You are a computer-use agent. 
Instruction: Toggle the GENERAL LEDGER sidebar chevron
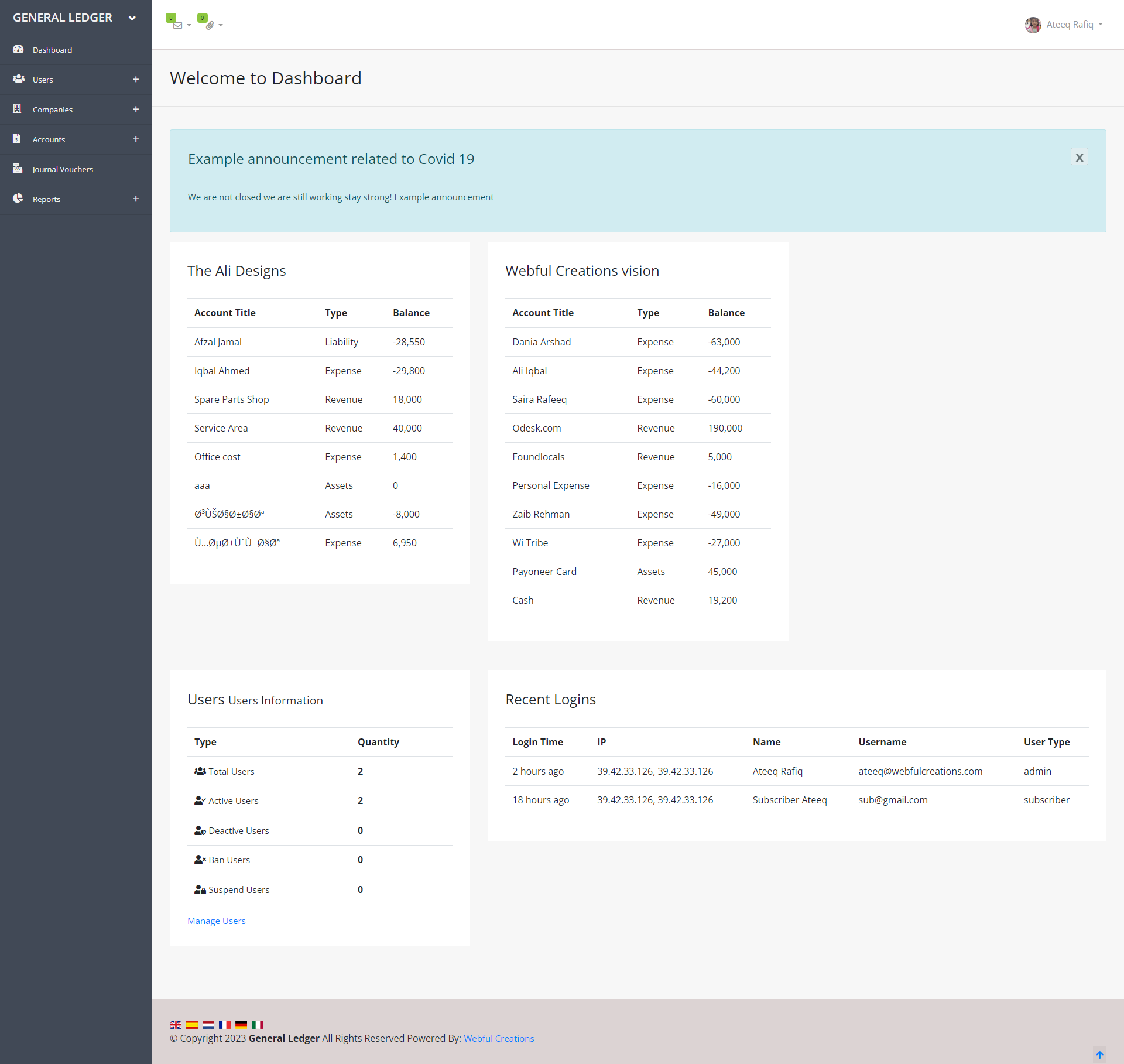132,18
